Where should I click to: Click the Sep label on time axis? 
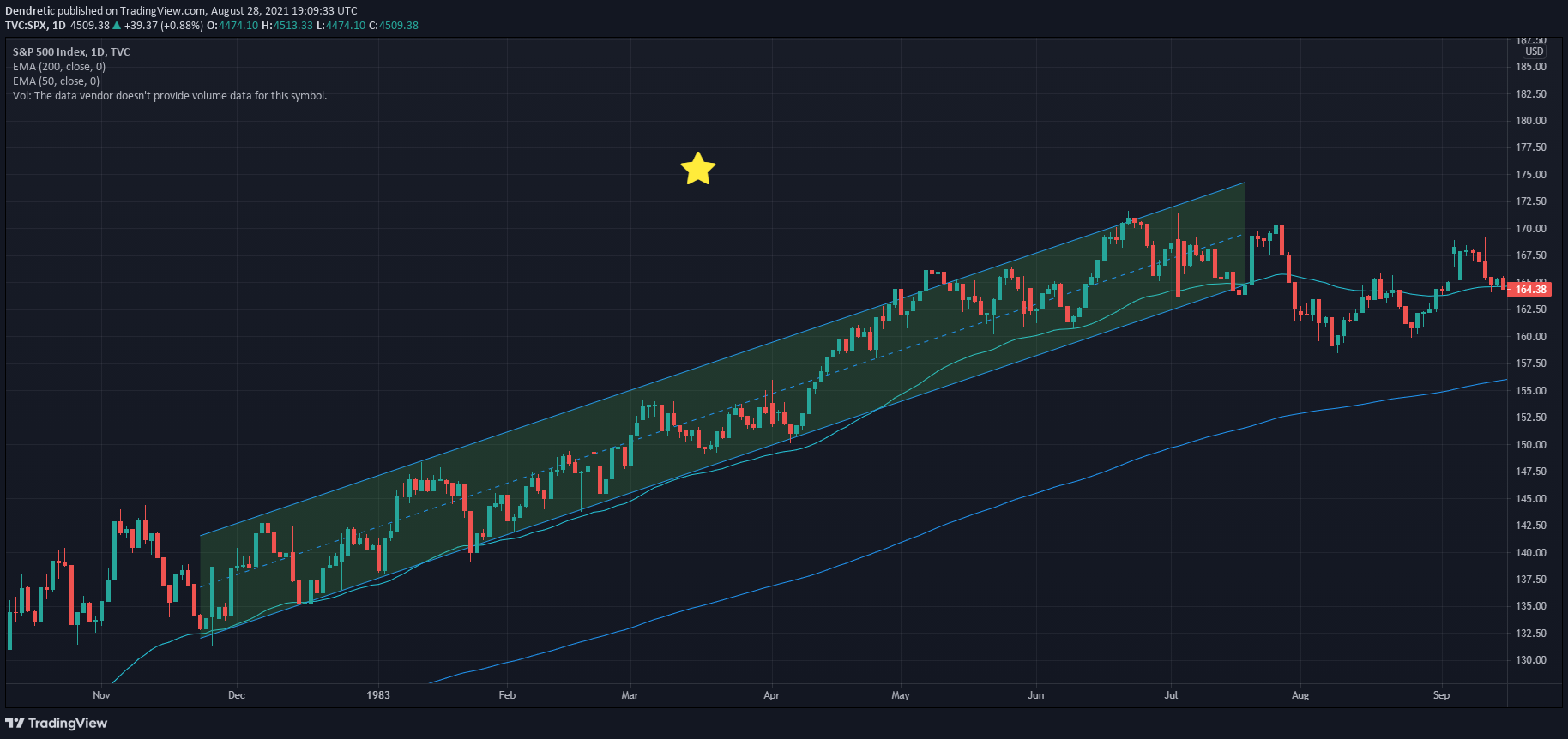pos(1441,695)
